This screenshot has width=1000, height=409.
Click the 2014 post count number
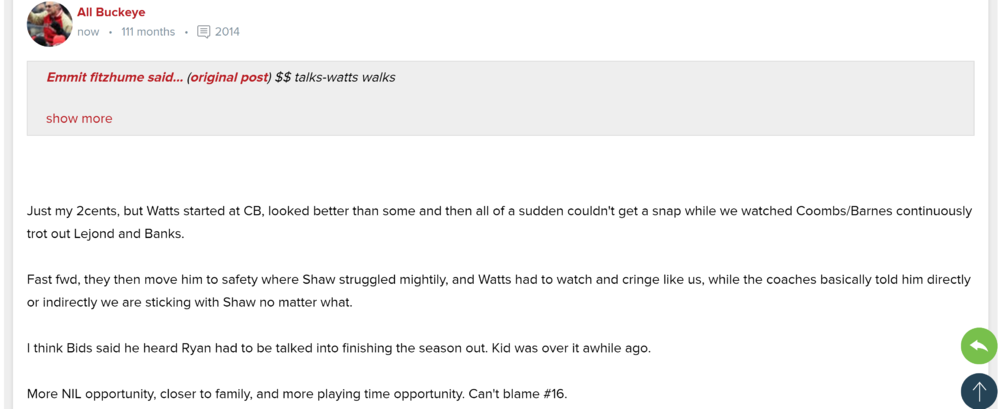[227, 32]
